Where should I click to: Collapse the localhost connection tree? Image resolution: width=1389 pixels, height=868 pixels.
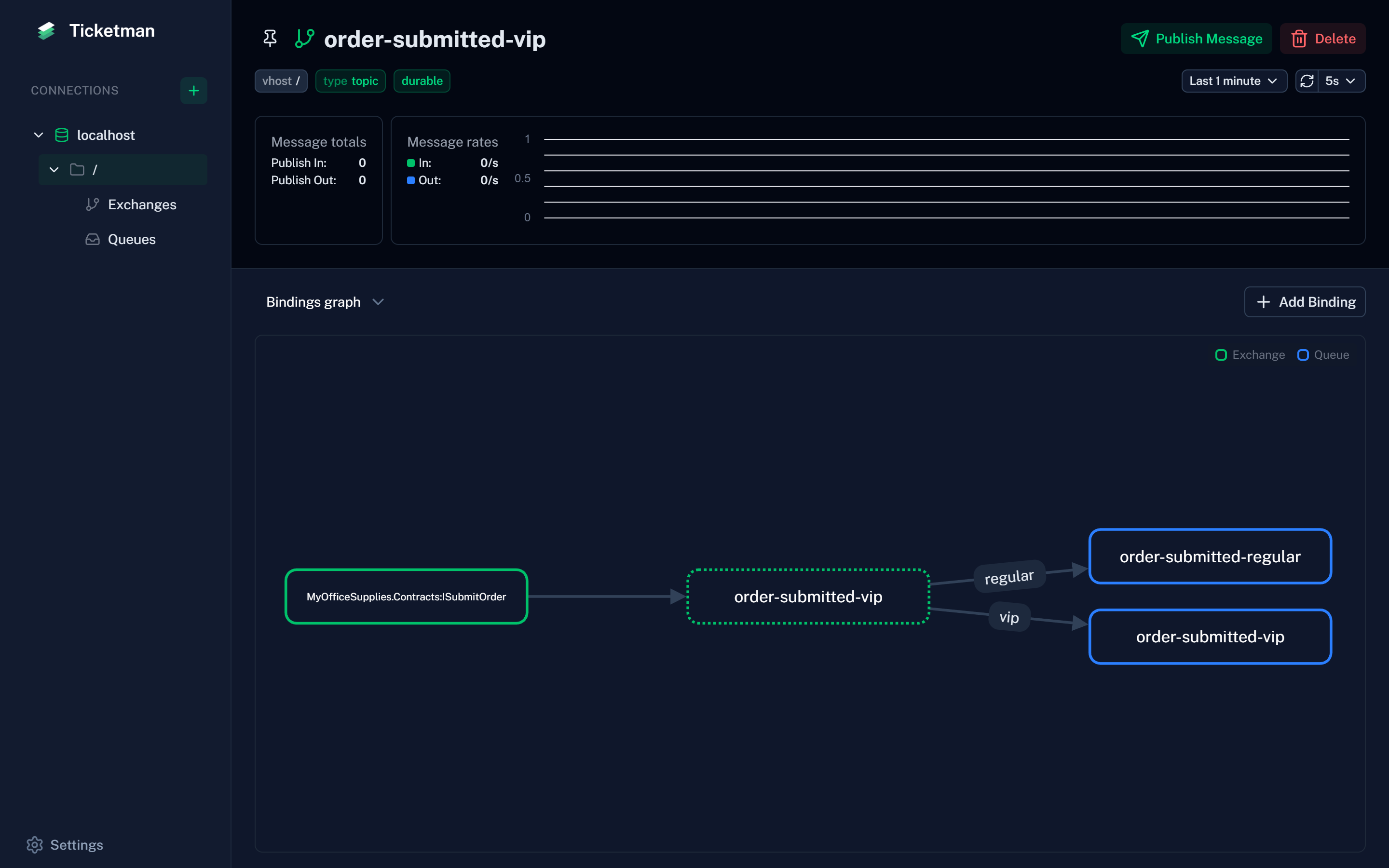coord(39,135)
